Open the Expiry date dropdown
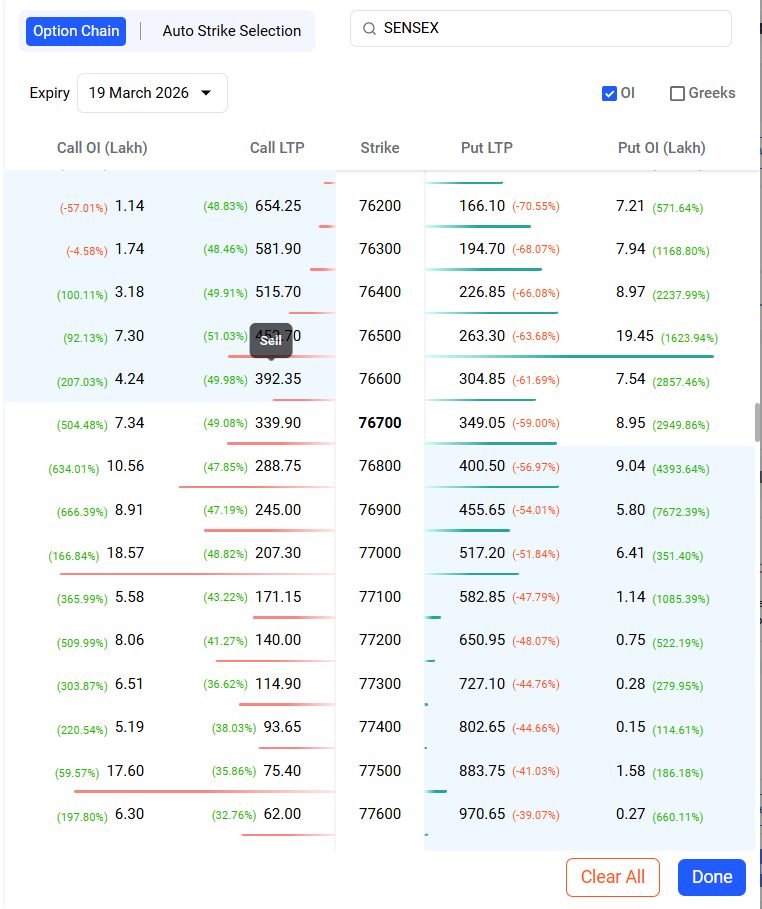 (152, 93)
